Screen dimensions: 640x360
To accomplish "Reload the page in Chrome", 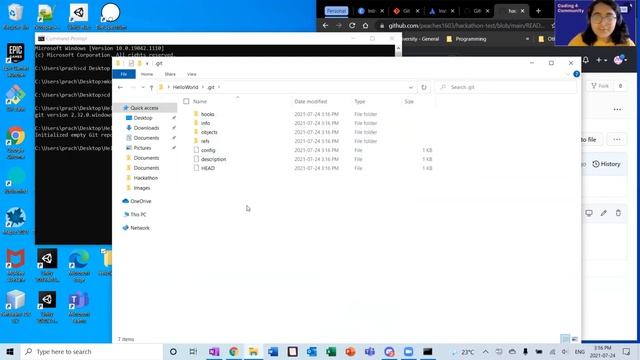I will point(352,25).
